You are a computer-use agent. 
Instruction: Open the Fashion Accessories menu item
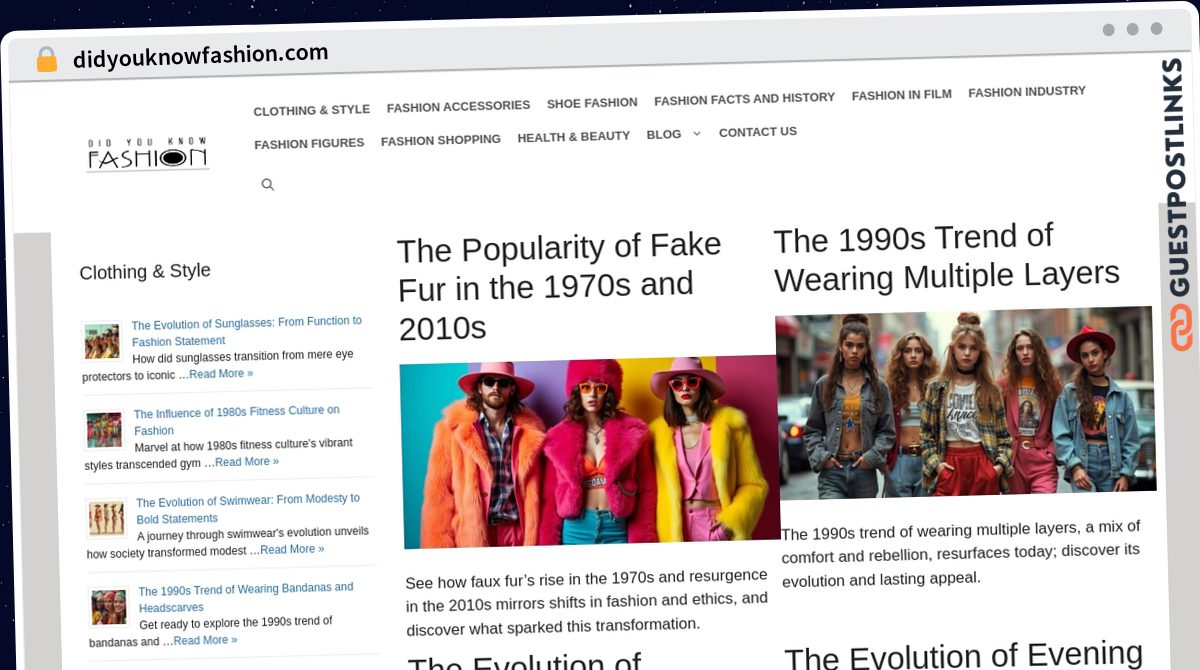coord(458,106)
